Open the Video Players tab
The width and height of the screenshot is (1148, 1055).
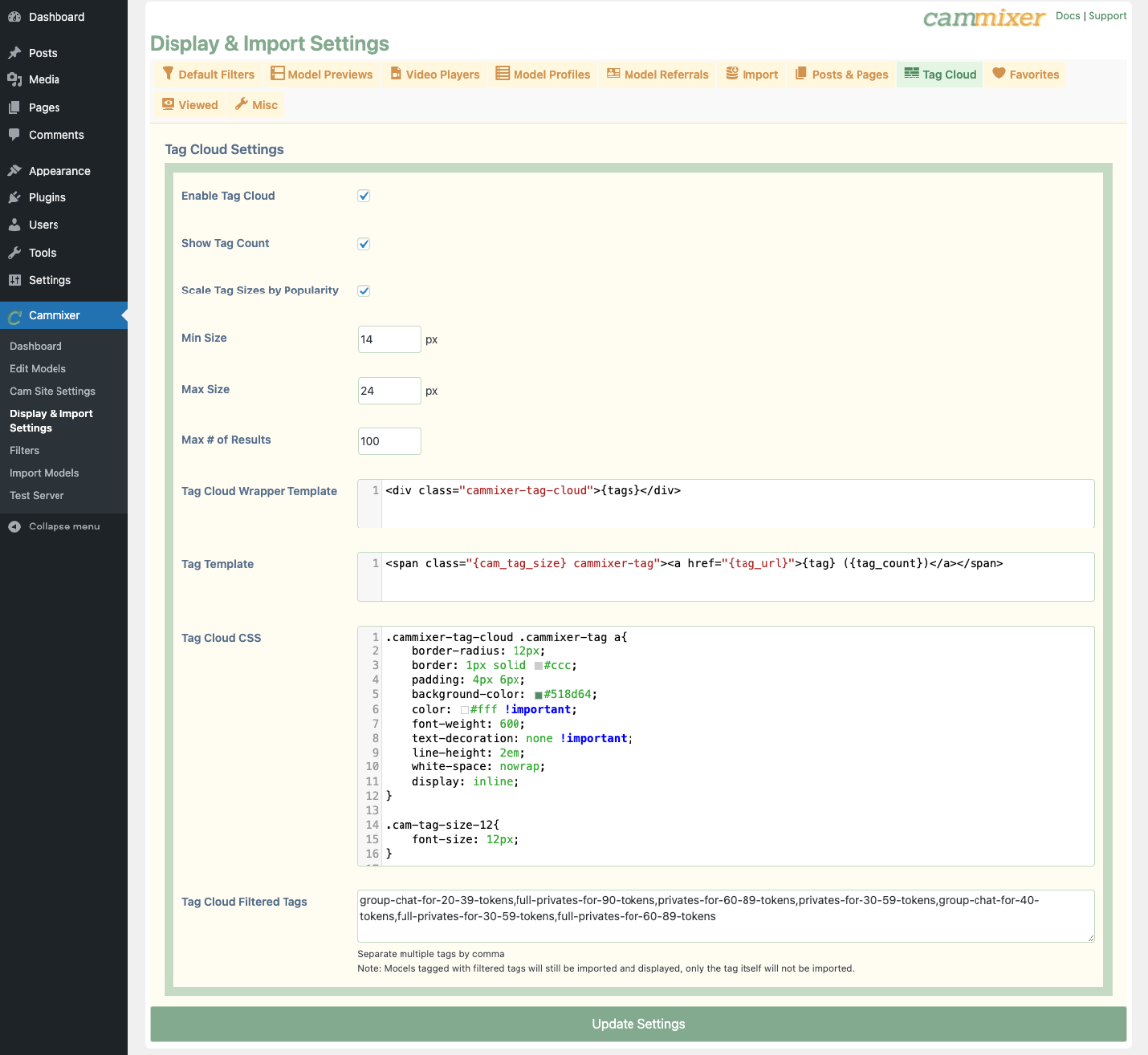click(x=434, y=74)
